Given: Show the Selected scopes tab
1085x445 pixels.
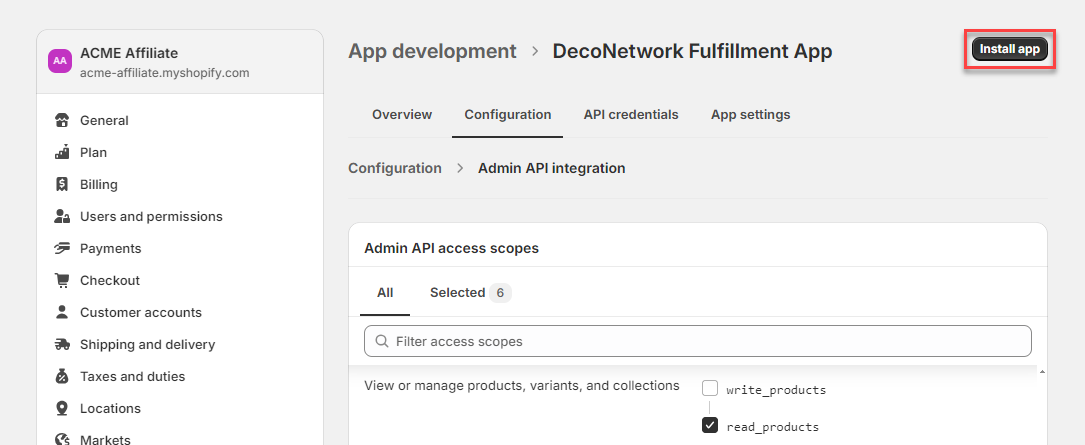Looking at the screenshot, I should pos(471,293).
